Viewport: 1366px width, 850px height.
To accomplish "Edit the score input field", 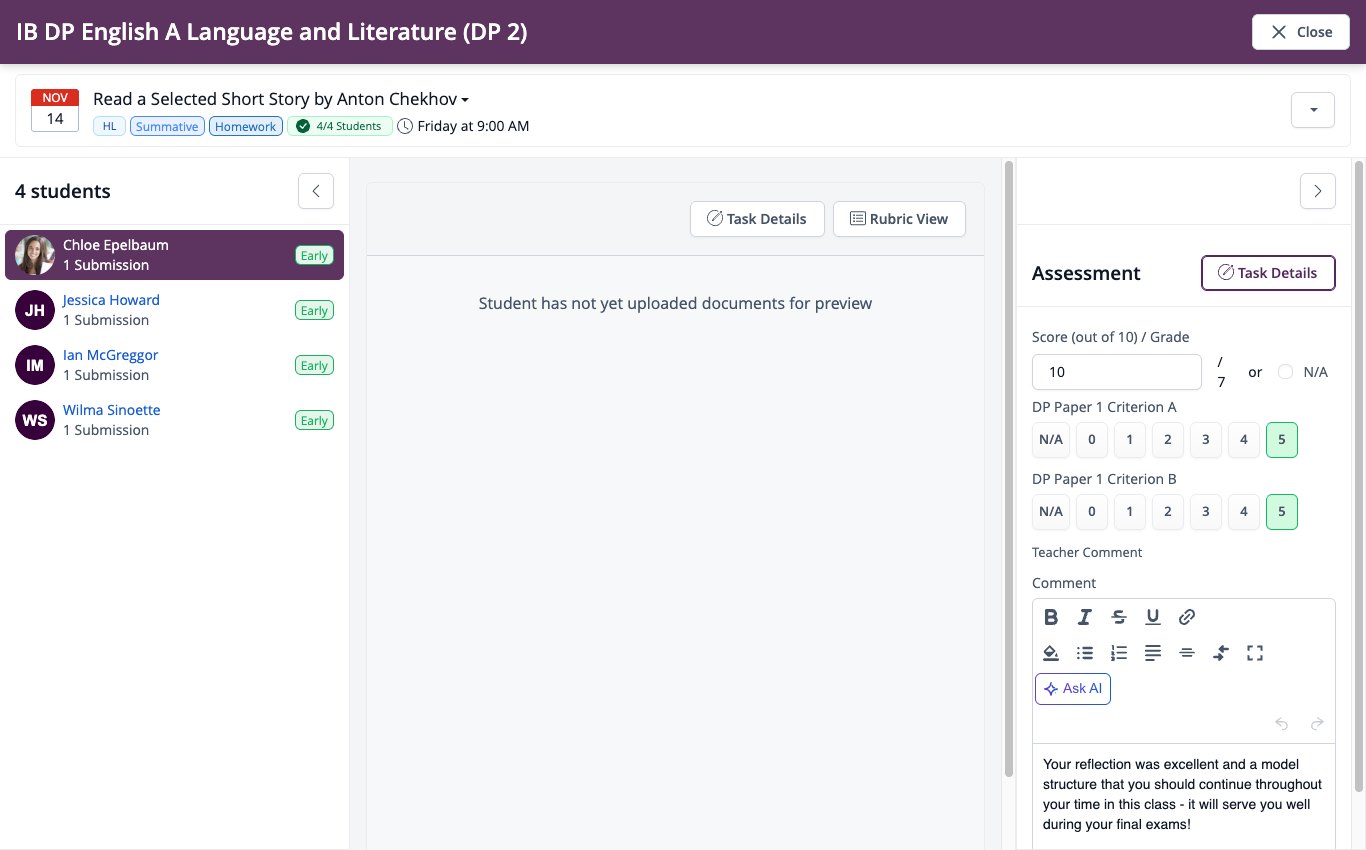I will click(1117, 372).
